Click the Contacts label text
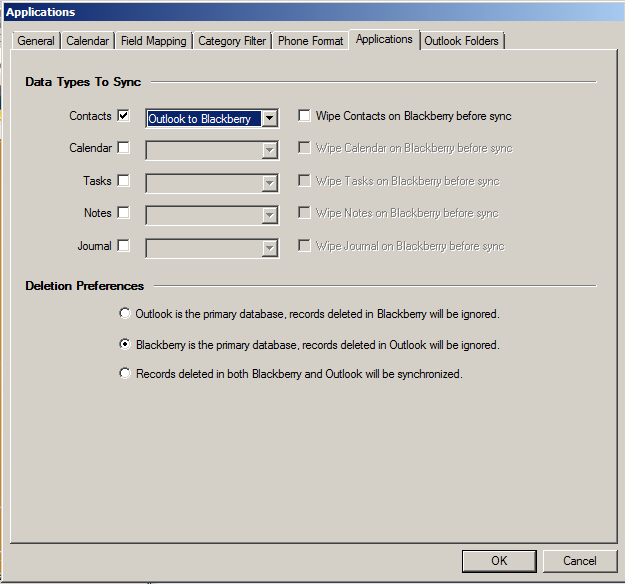The image size is (625, 584). pos(90,116)
